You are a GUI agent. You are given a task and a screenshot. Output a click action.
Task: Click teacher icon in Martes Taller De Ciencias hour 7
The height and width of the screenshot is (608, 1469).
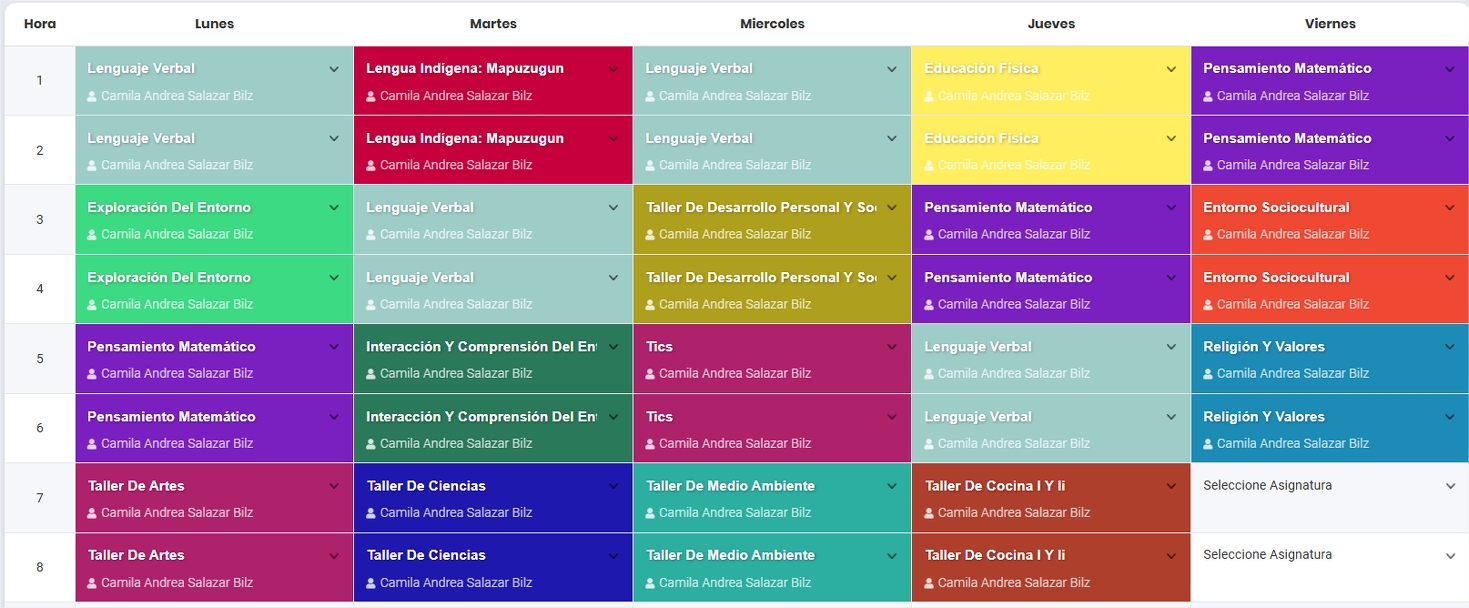click(371, 513)
